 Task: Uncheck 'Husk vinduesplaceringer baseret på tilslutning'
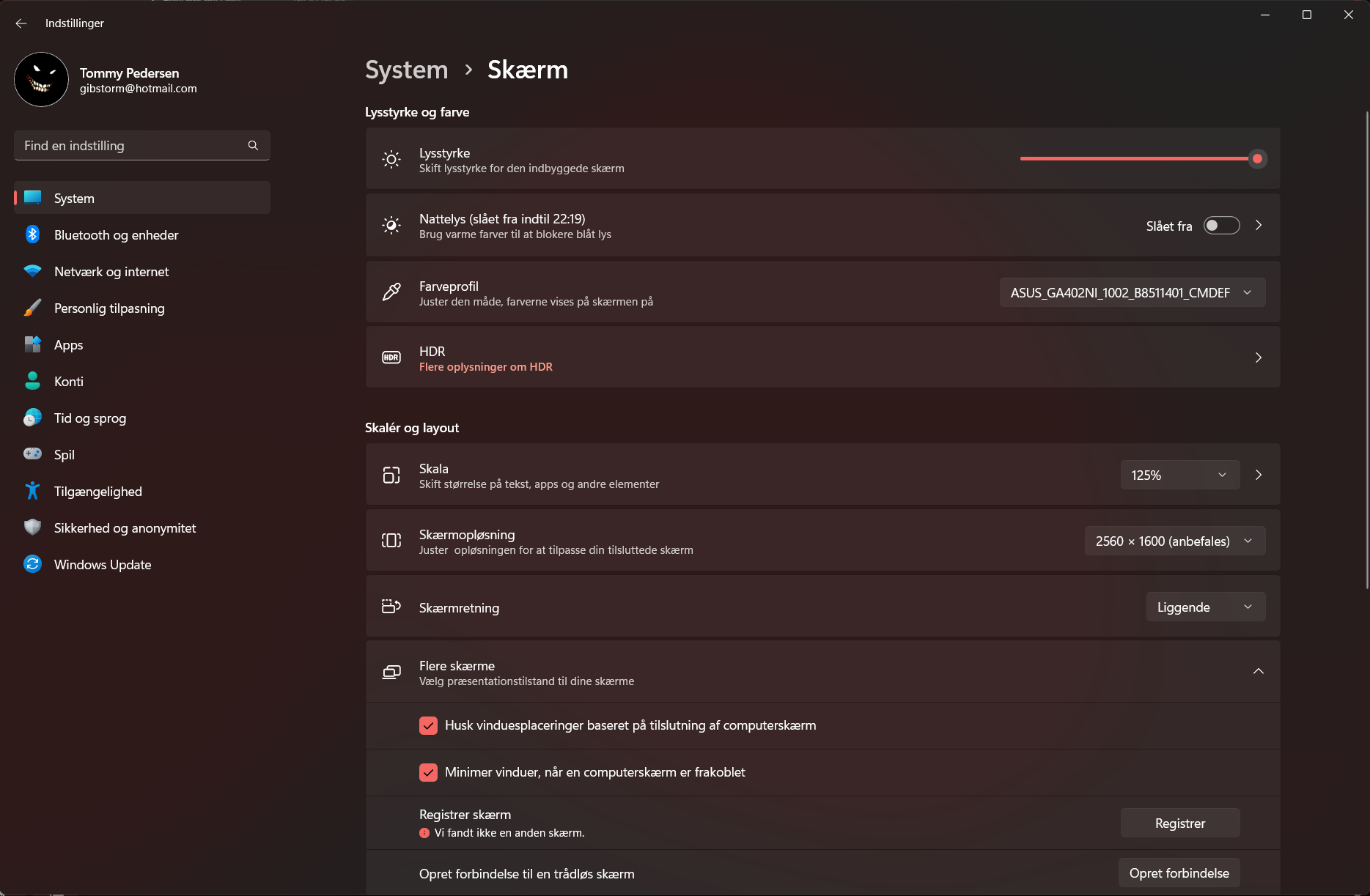[x=429, y=725]
